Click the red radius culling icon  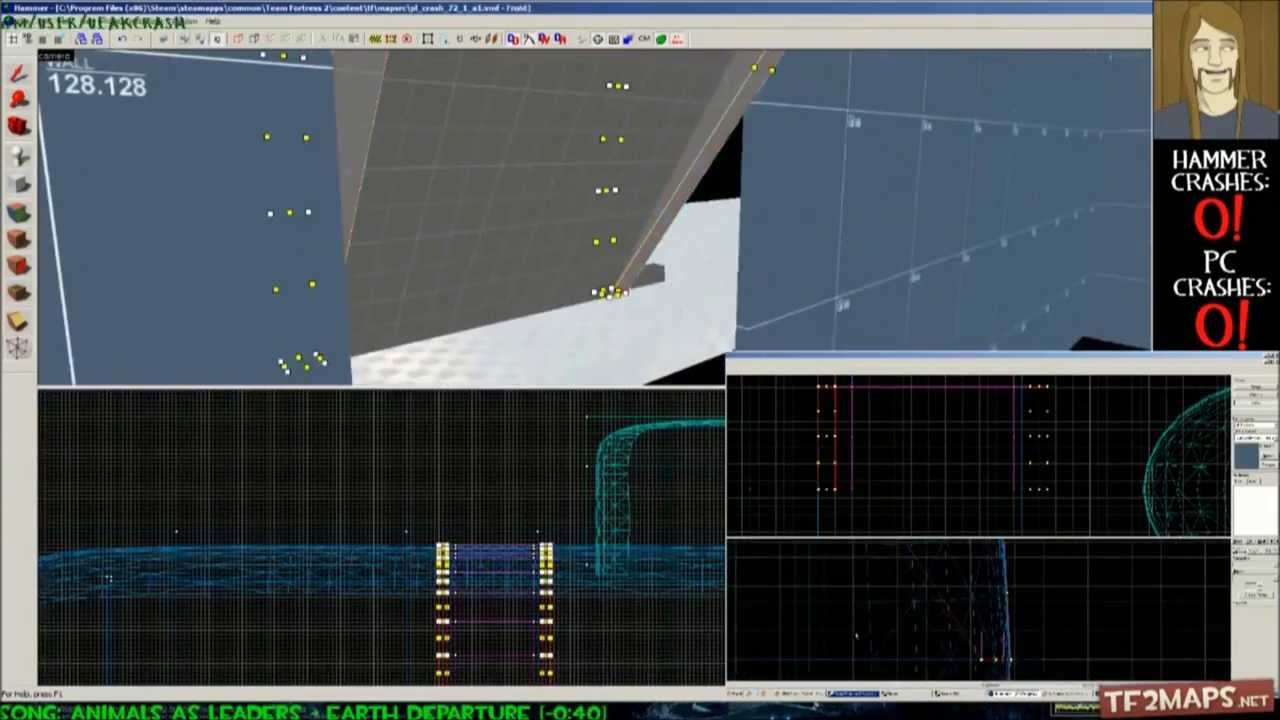tap(406, 39)
